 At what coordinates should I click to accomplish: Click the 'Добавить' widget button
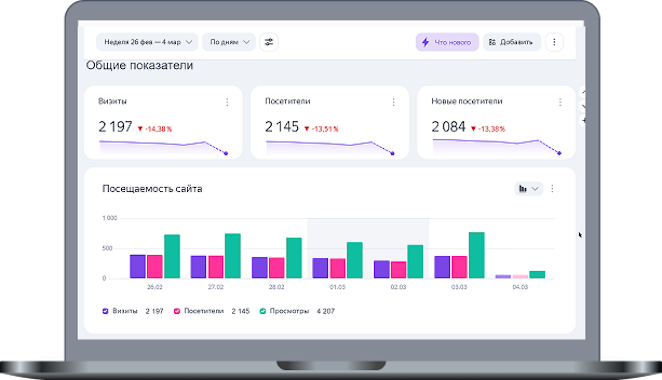point(511,42)
